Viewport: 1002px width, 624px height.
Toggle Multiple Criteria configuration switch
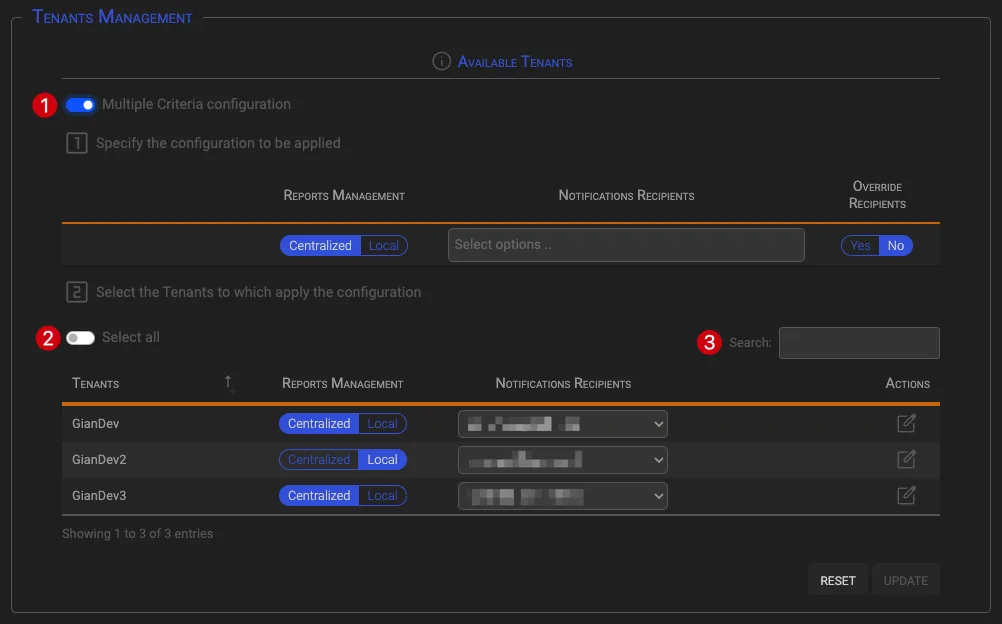(80, 105)
